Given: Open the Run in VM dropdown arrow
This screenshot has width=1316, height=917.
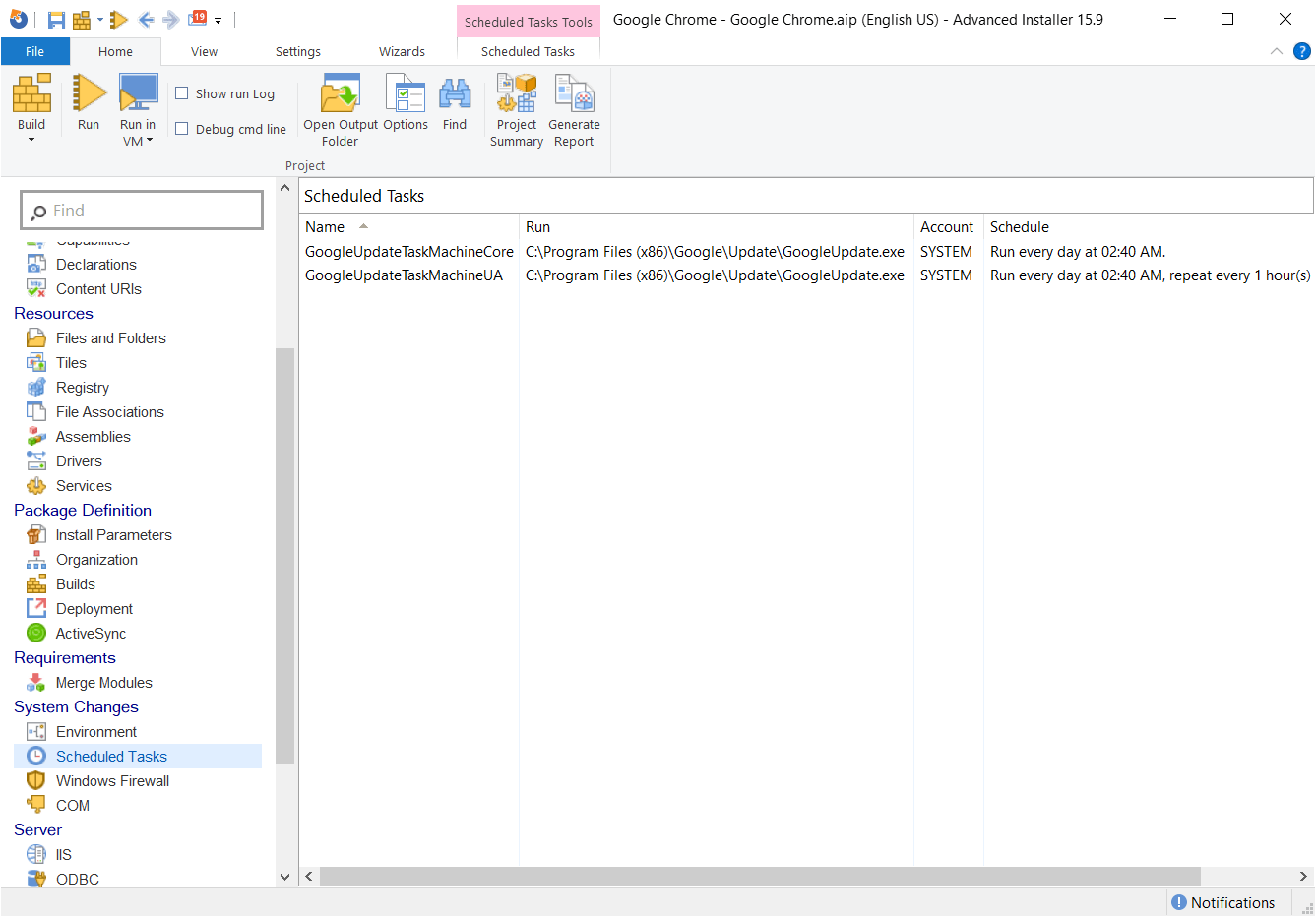Looking at the screenshot, I should pyautogui.click(x=150, y=141).
